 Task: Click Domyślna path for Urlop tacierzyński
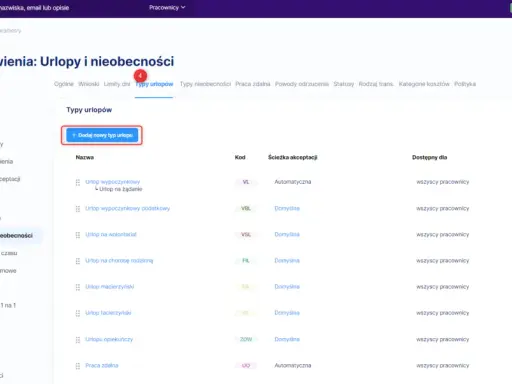point(287,313)
